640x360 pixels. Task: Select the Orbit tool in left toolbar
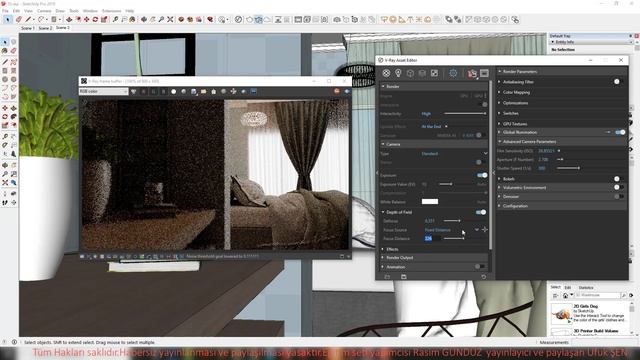click(5, 165)
